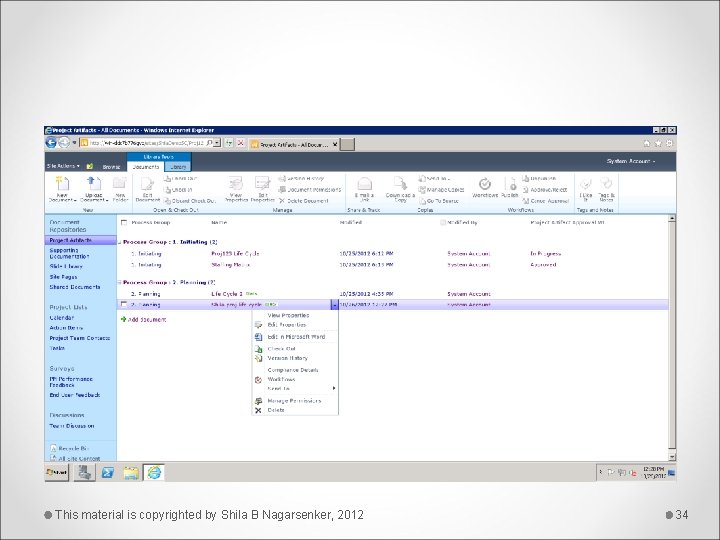Open the Proj123 Life Cycle document

coord(235,253)
